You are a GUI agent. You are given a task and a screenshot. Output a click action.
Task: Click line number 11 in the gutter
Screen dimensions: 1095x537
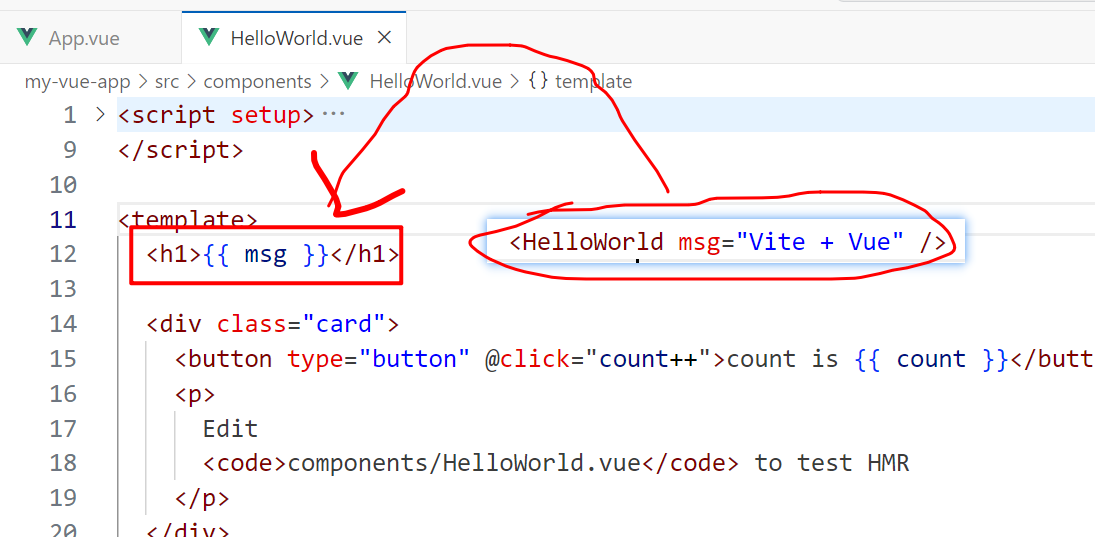point(64,220)
